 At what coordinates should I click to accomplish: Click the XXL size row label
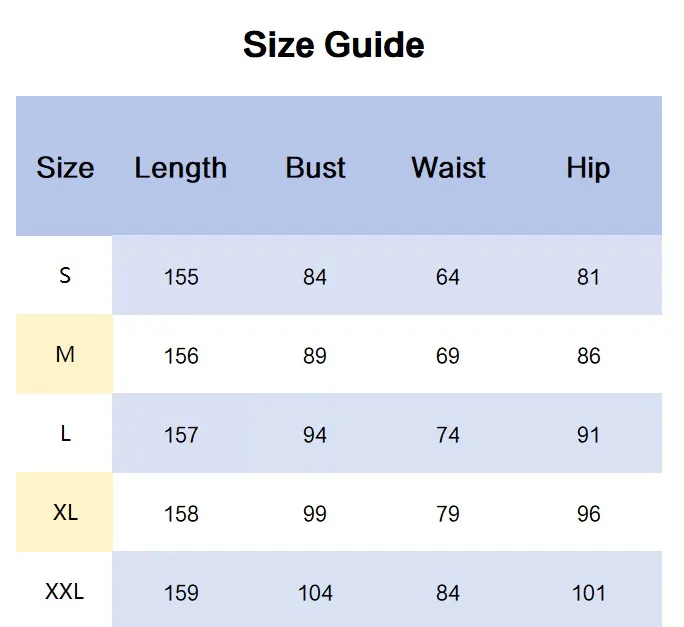pyautogui.click(x=65, y=592)
